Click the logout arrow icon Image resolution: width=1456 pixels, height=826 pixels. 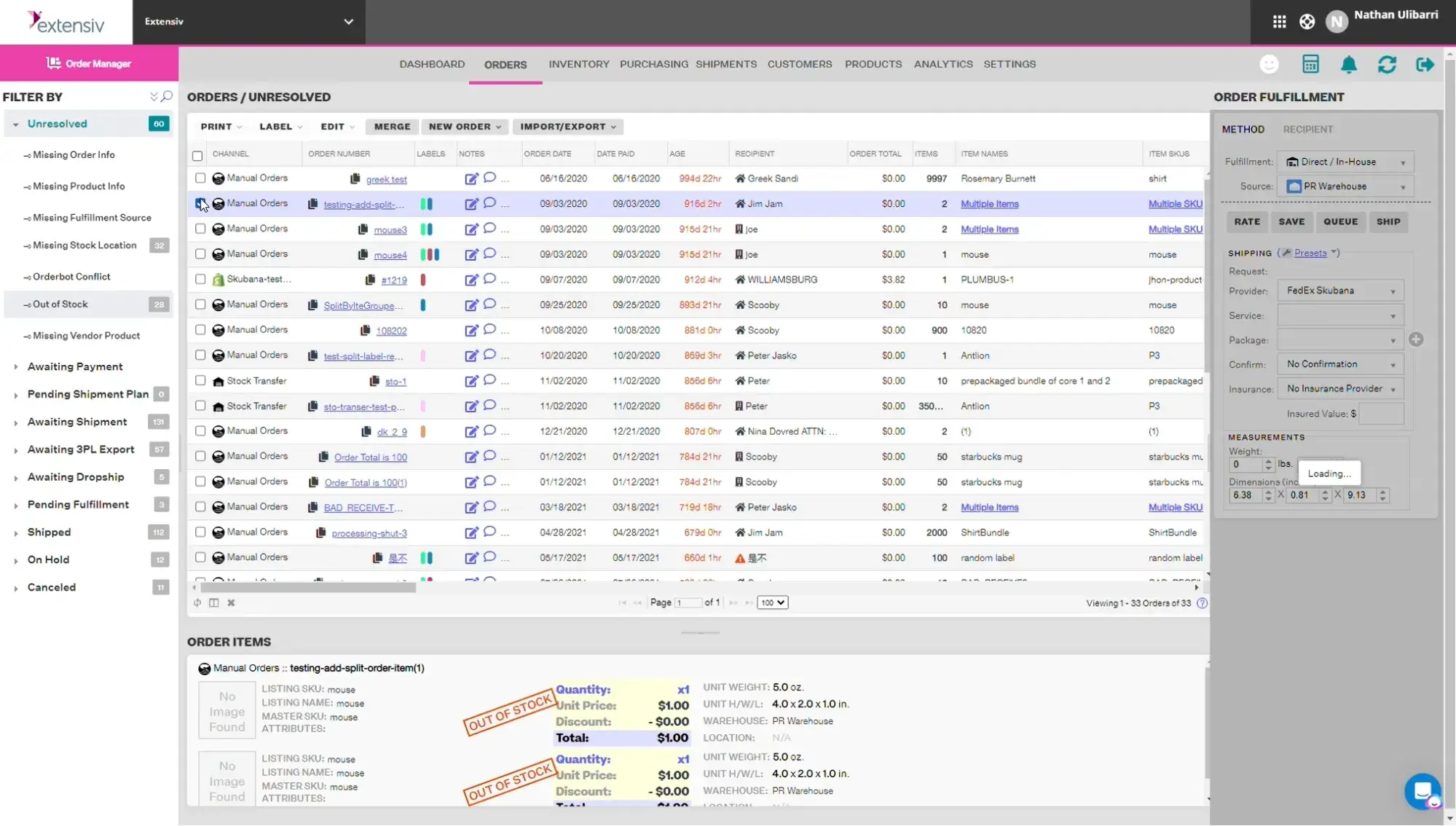tap(1425, 64)
